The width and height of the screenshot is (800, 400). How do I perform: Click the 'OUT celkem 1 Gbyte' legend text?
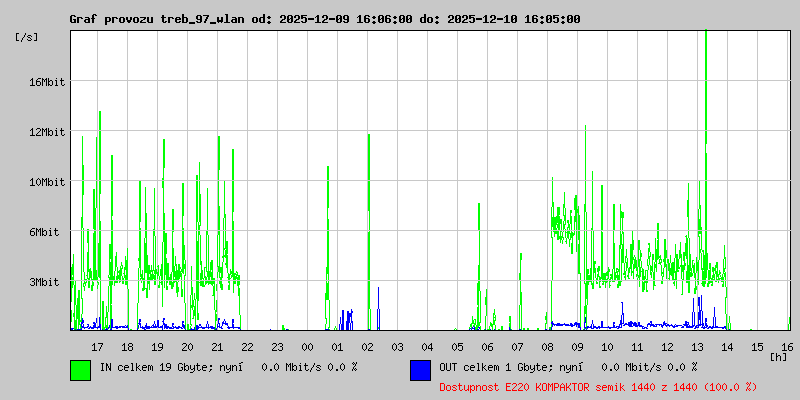[497, 367]
